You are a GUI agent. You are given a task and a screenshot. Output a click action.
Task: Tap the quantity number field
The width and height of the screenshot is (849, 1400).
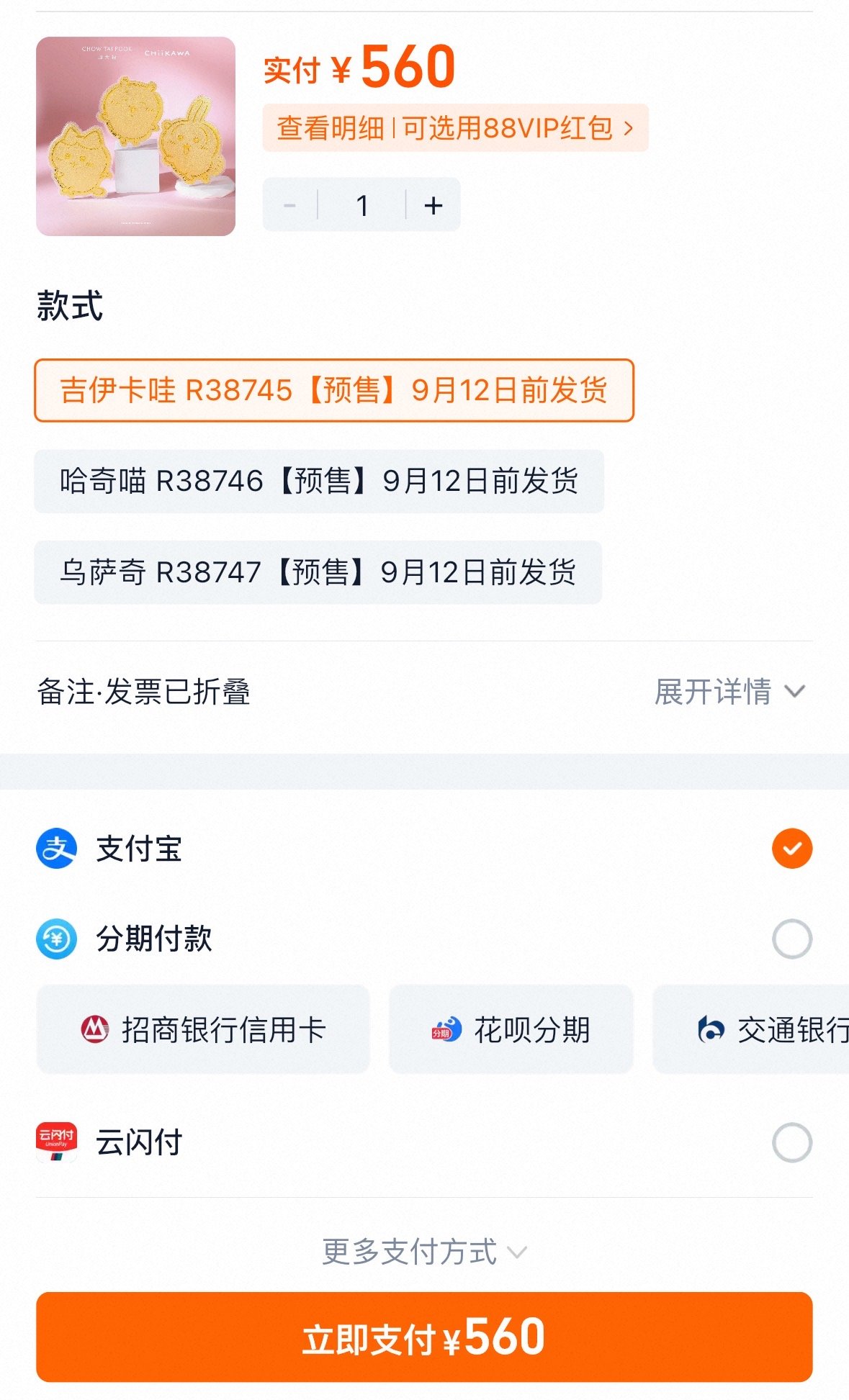pyautogui.click(x=362, y=206)
